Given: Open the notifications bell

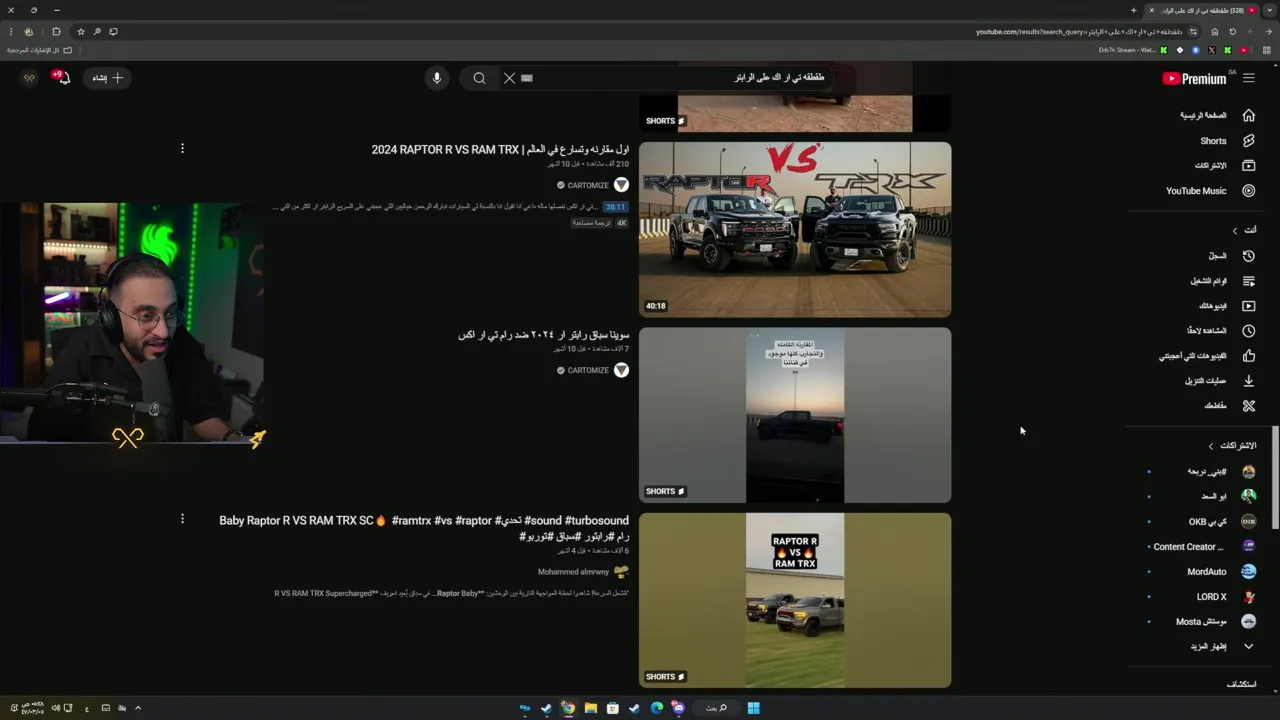Looking at the screenshot, I should [63, 78].
